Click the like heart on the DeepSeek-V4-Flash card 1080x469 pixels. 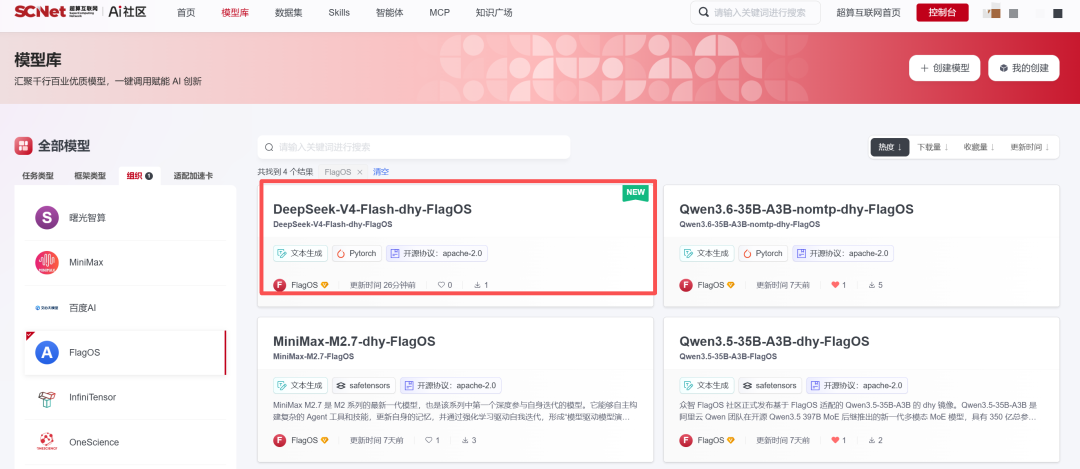click(x=442, y=284)
